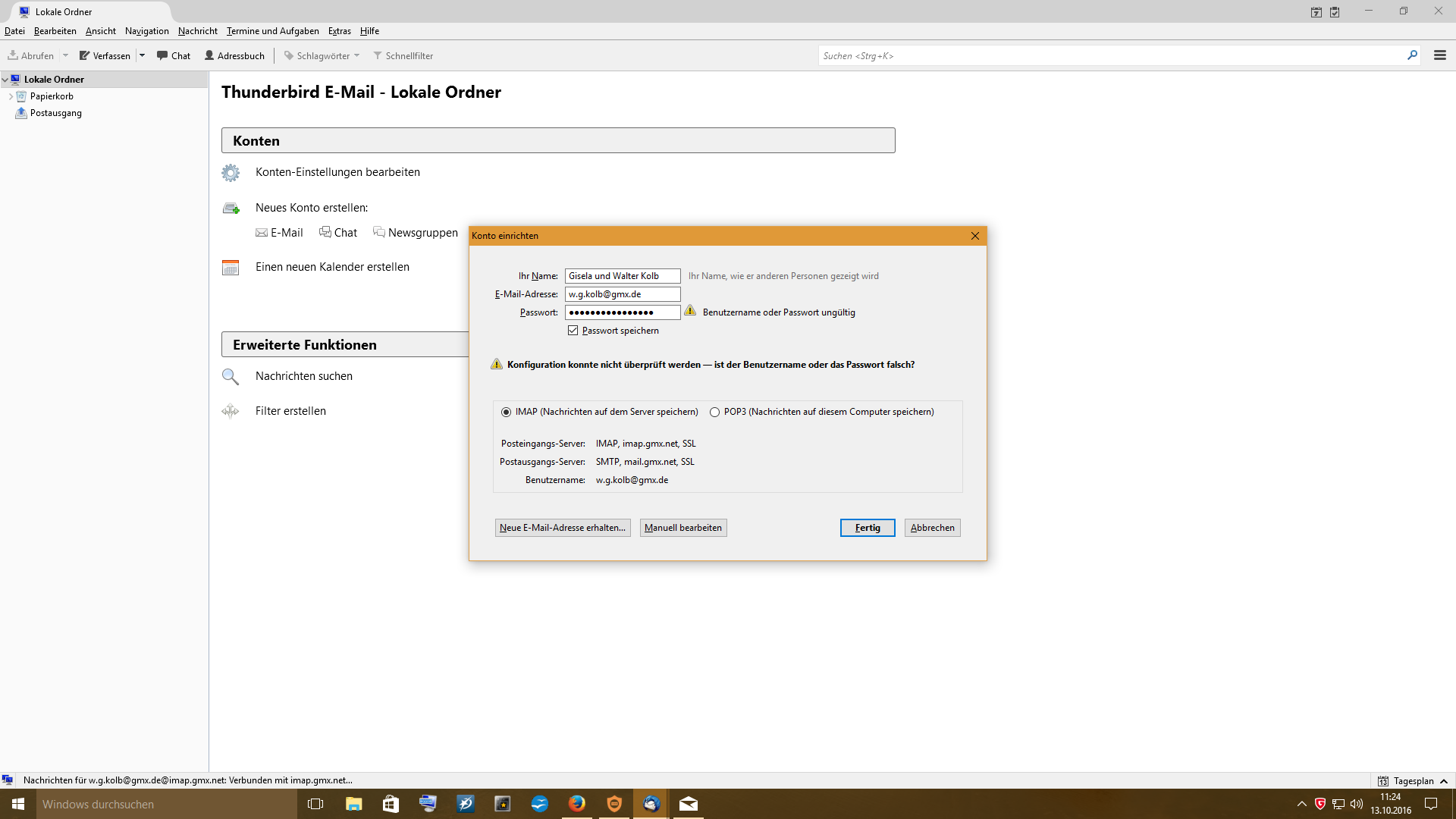Viewport: 1456px width, 819px height.
Task: Click the Nachrichten suchen magnifier icon
Action: [231, 377]
